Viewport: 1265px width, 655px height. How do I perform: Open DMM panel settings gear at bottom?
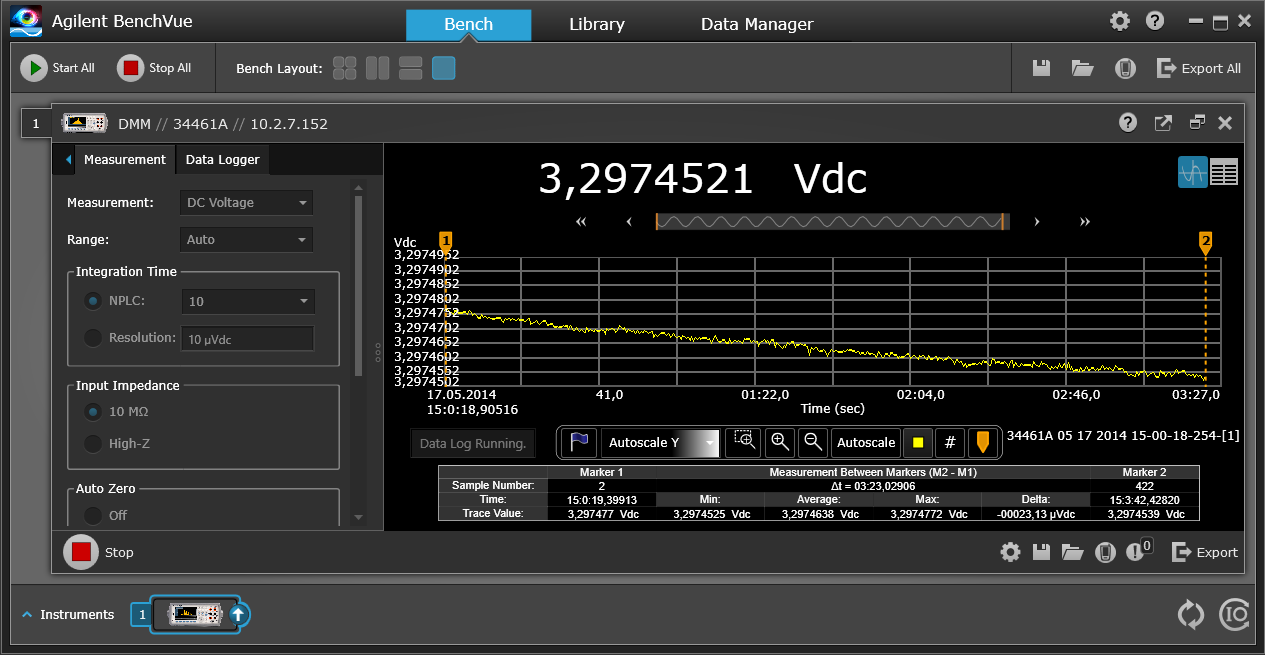coord(1011,552)
